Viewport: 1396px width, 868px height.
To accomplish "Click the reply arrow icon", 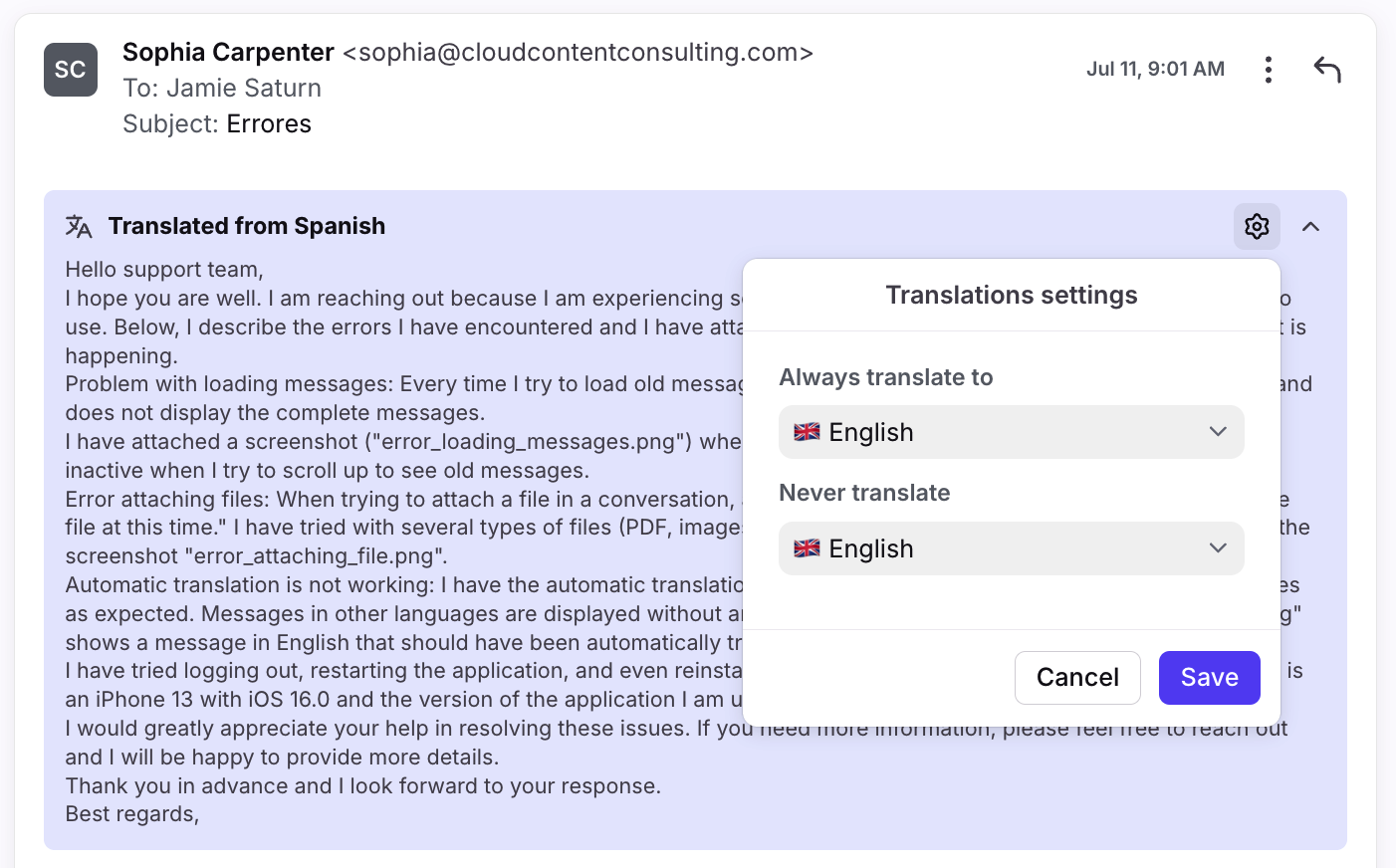I will click(1327, 70).
